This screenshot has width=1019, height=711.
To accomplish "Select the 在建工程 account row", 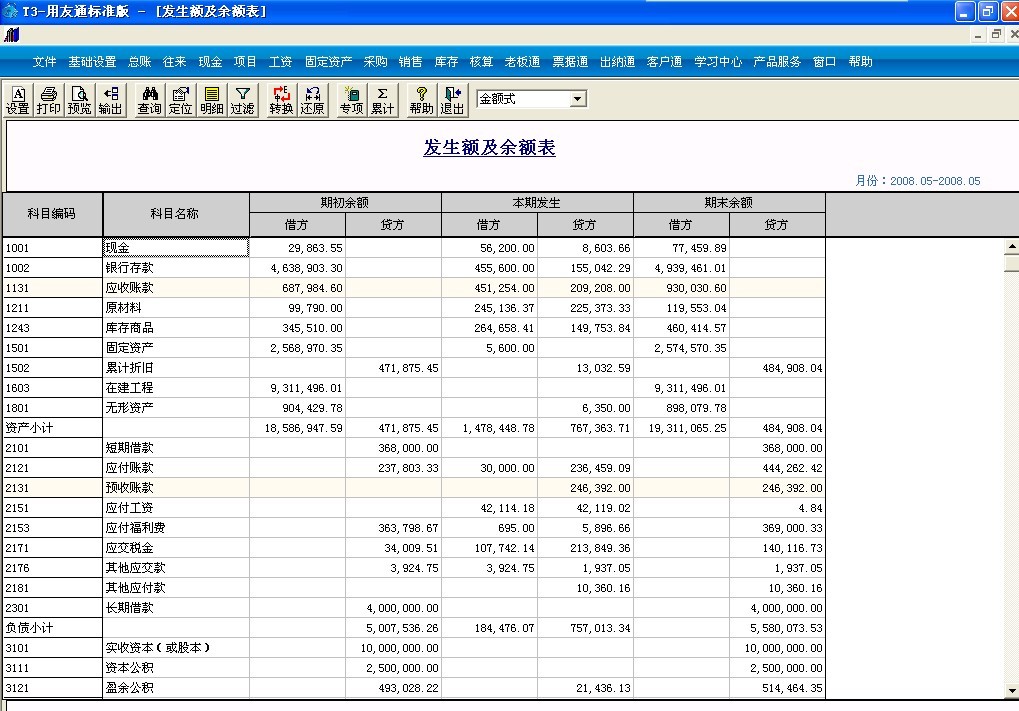I will tap(175, 388).
